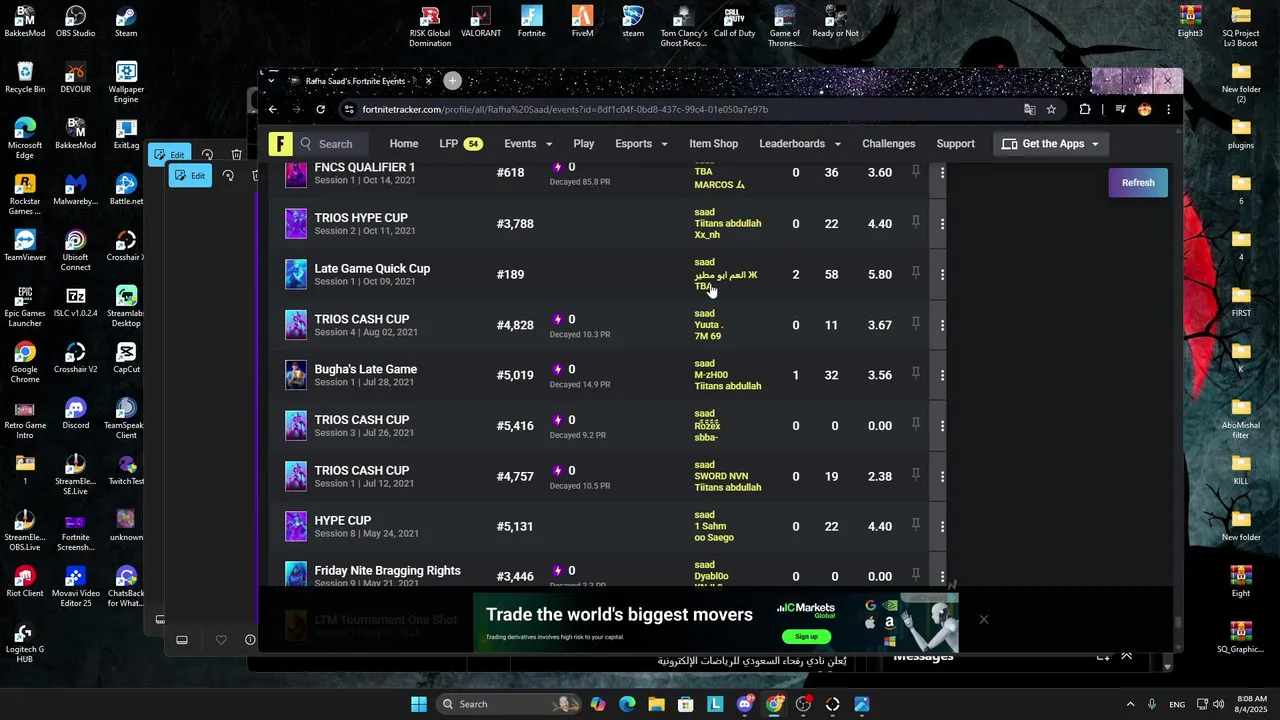Image resolution: width=1280 pixels, height=720 pixels.
Task: Open the Friday Nite Bragging Rights event link
Action: point(387,570)
